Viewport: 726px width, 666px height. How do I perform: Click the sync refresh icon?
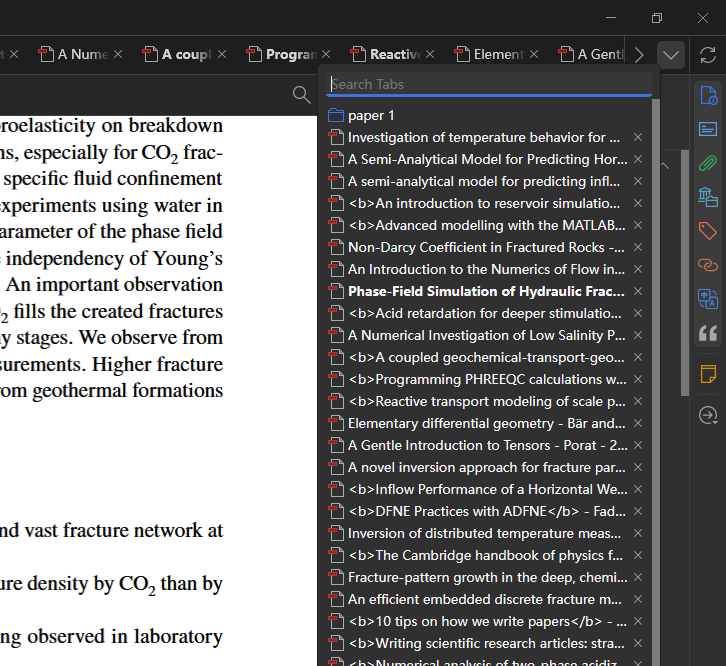coord(708,55)
